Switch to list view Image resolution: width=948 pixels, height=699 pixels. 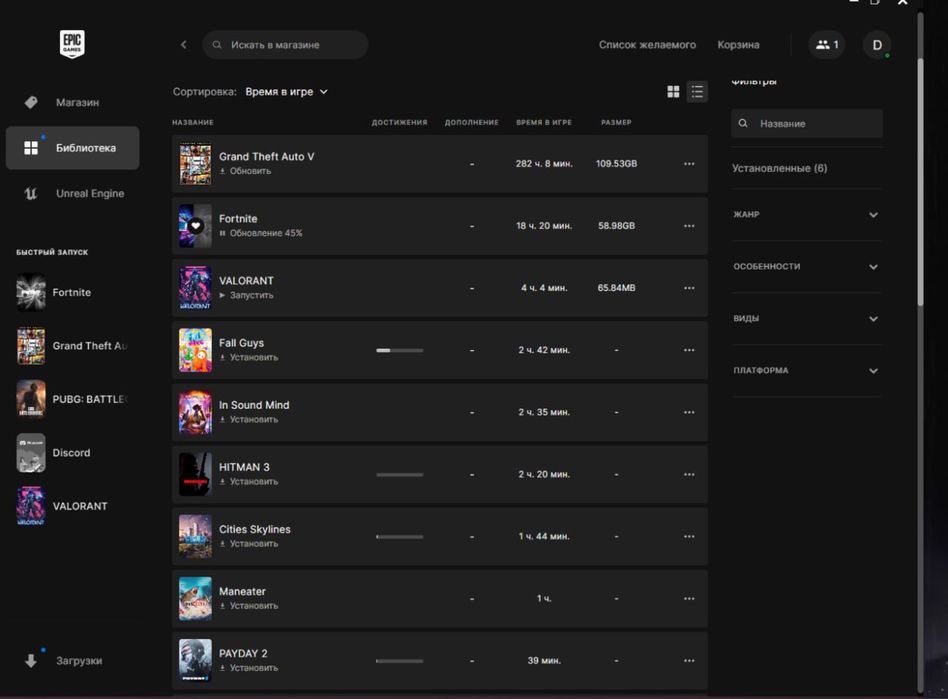click(x=697, y=92)
